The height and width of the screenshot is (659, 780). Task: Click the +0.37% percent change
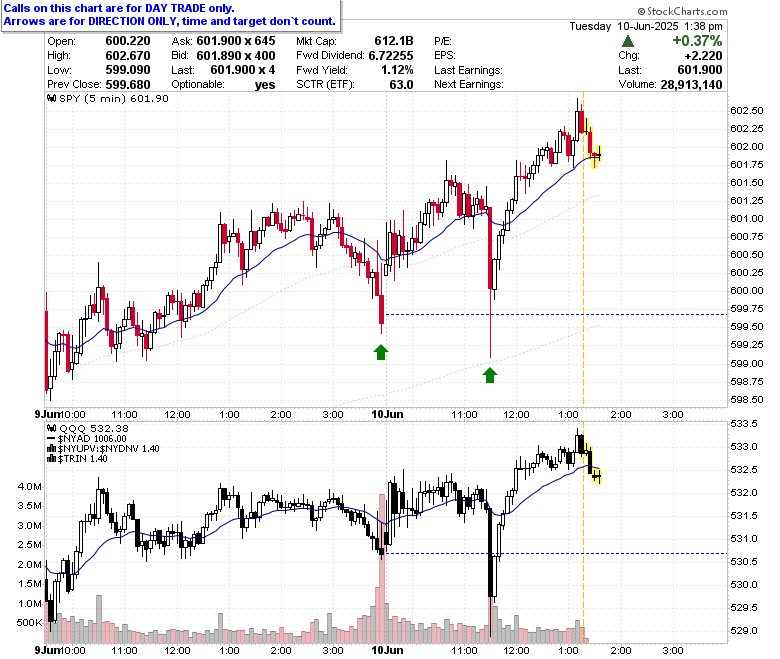click(x=697, y=41)
